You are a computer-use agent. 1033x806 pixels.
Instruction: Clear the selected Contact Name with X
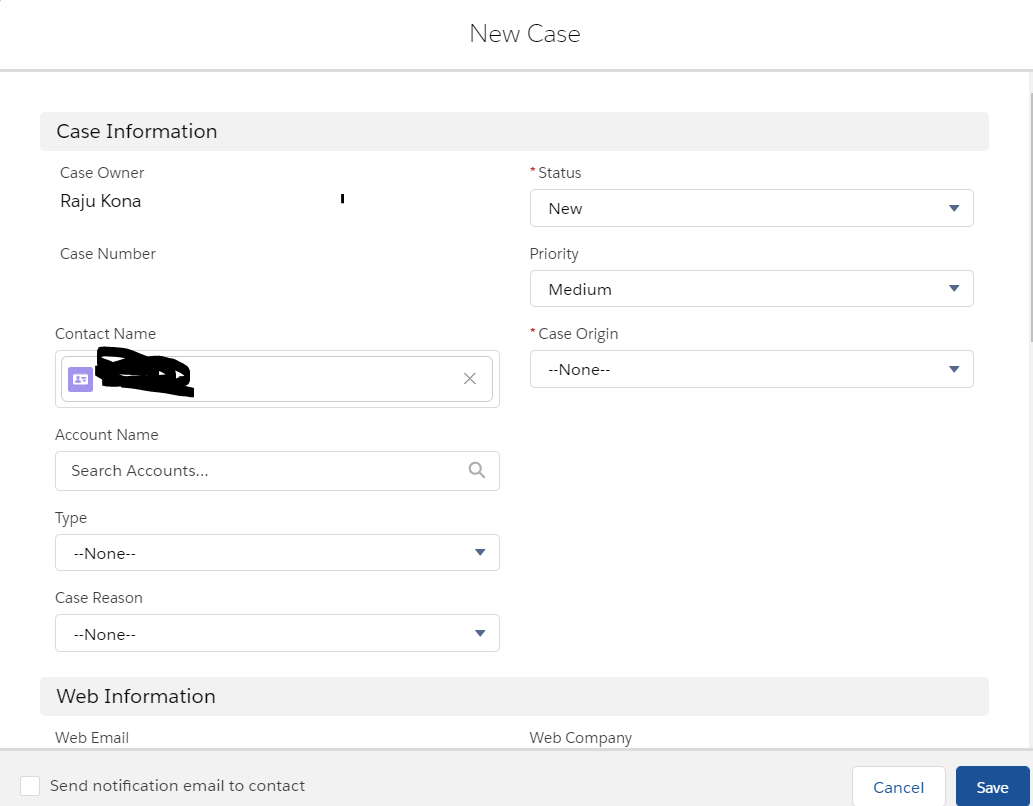click(x=470, y=379)
